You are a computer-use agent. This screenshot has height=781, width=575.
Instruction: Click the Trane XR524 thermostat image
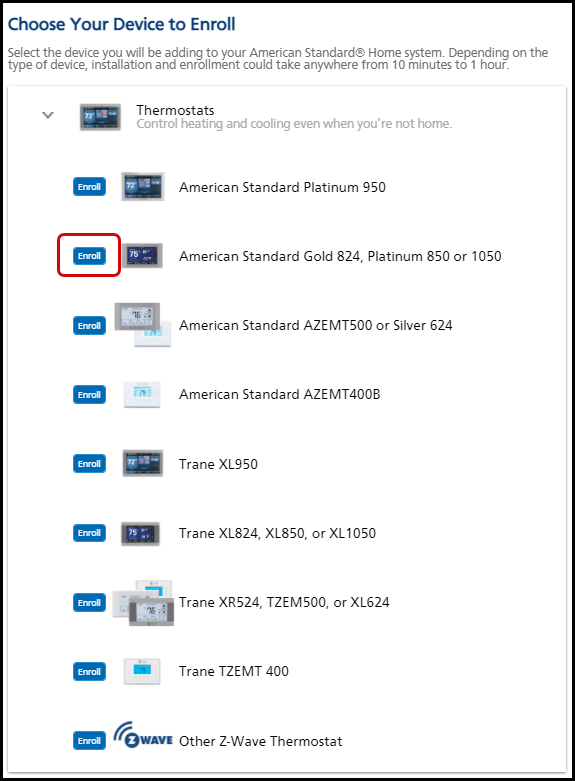pos(143,603)
